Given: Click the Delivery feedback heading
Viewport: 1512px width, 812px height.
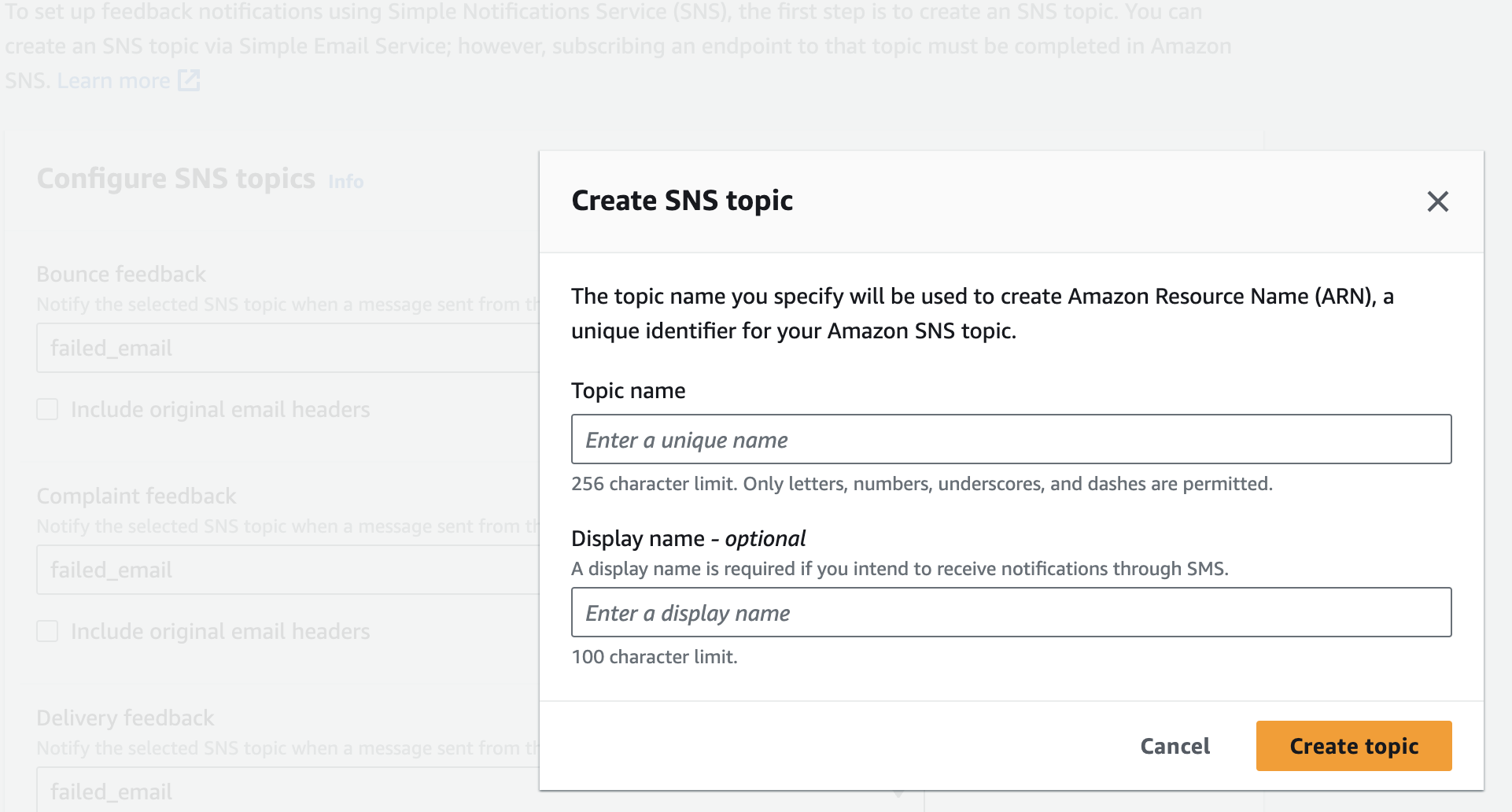Looking at the screenshot, I should pos(125,718).
